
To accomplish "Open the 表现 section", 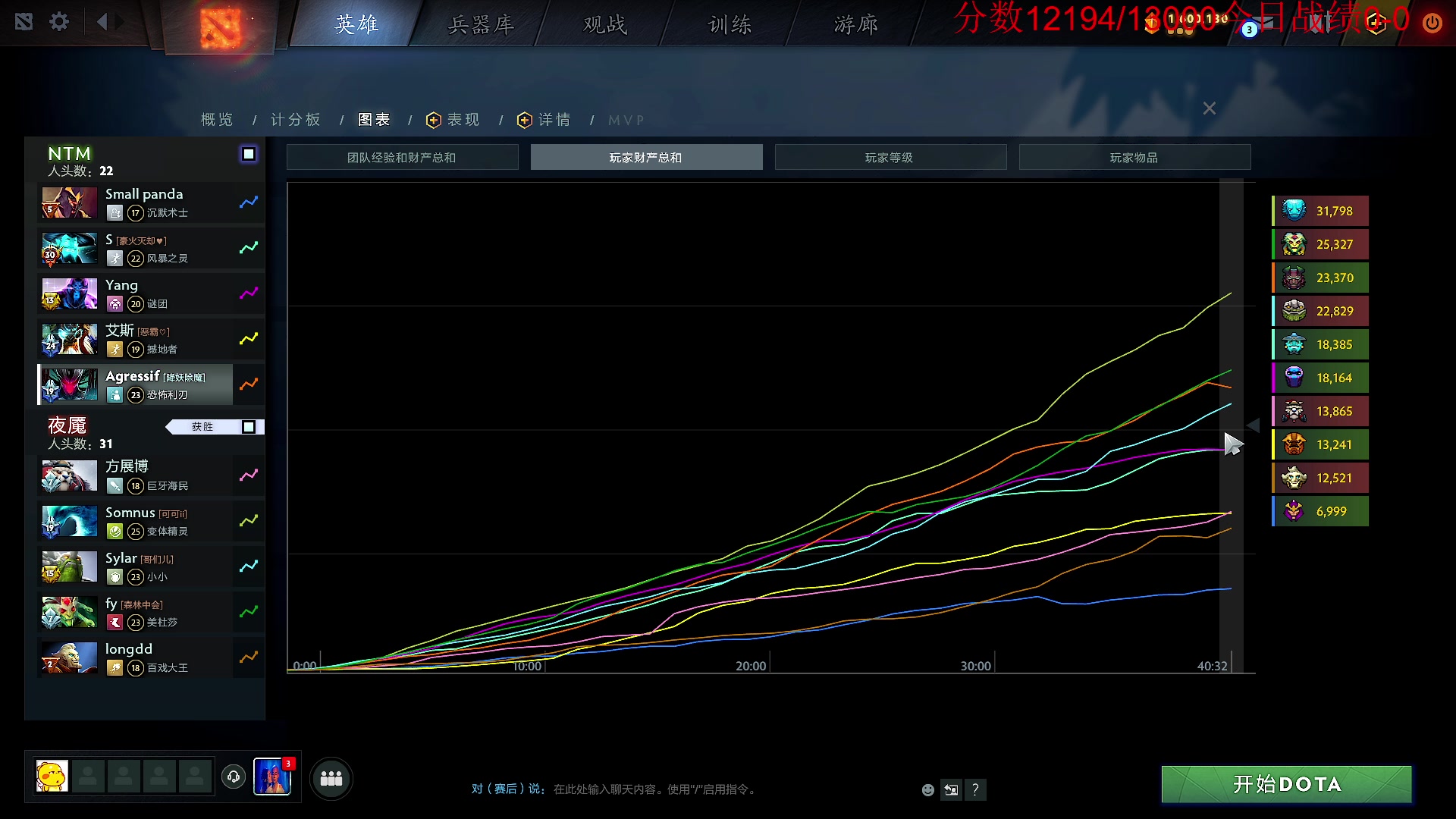I will pyautogui.click(x=453, y=120).
